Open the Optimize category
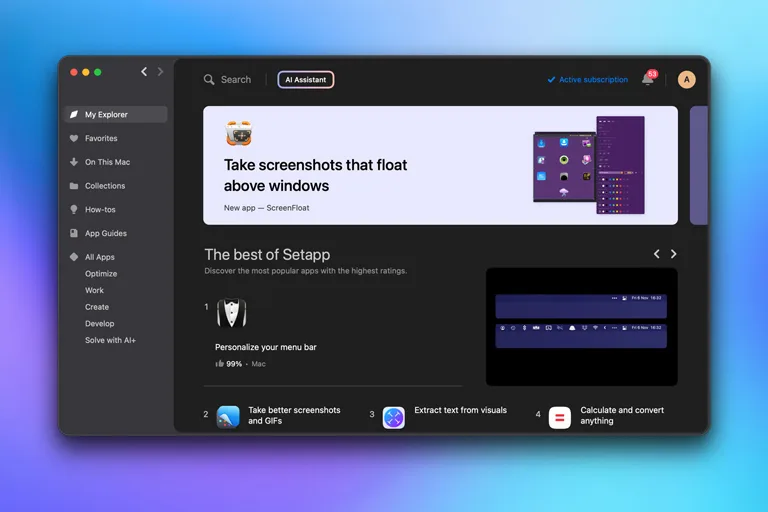The height and width of the screenshot is (512, 768). pyautogui.click(x=101, y=273)
